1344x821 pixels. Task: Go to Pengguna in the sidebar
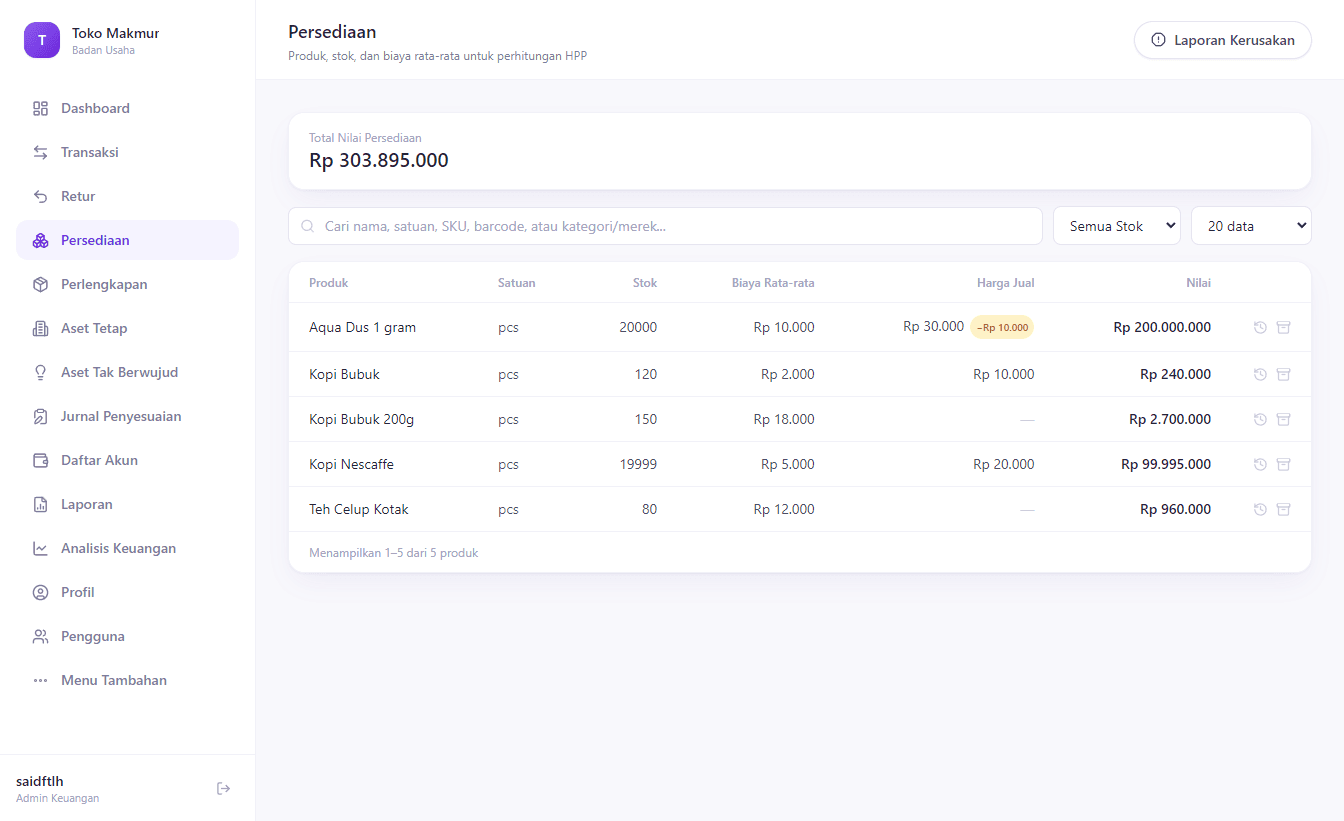[127, 636]
